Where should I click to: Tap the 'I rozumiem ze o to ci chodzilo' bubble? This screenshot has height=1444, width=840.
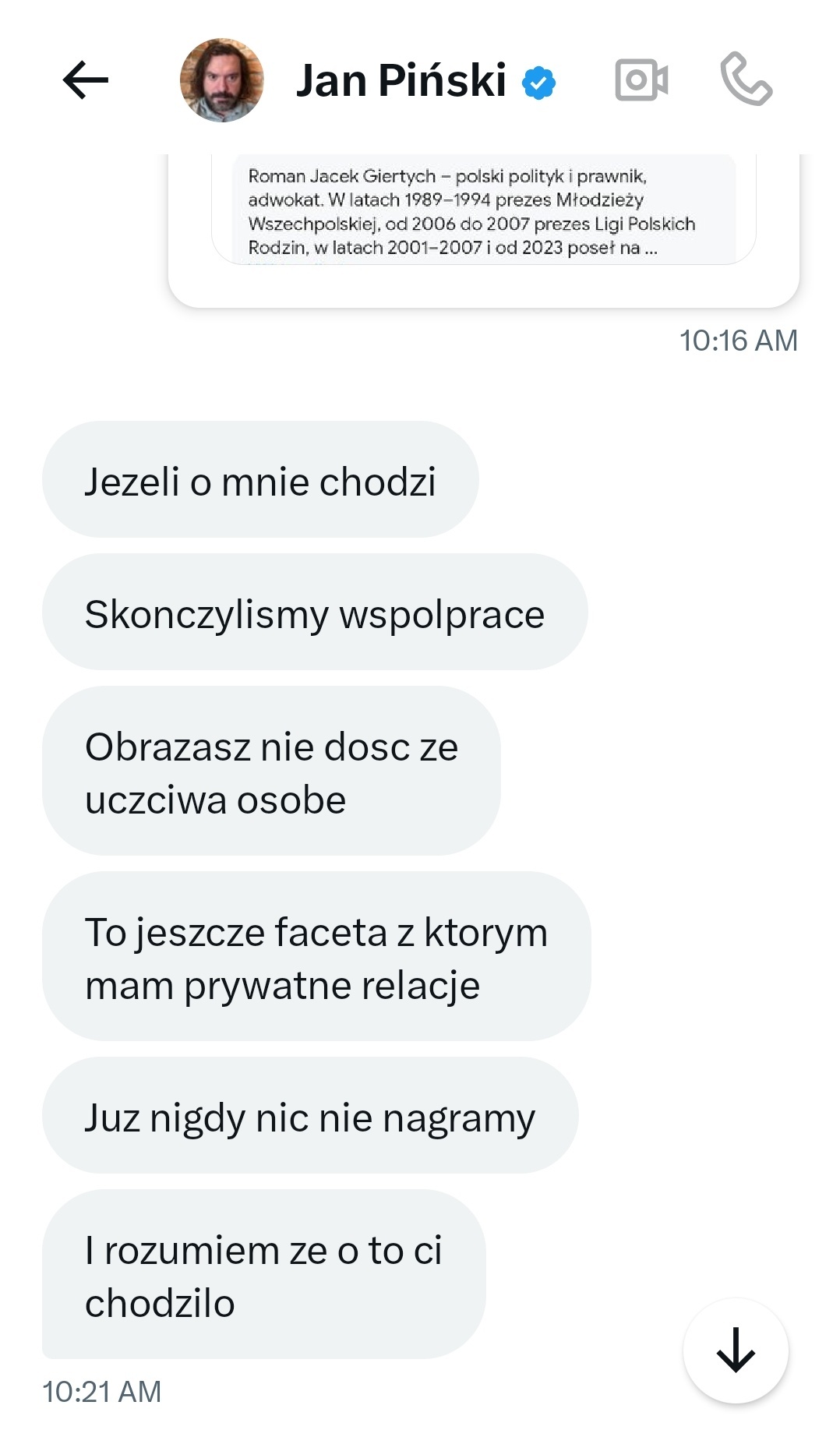point(263,1274)
